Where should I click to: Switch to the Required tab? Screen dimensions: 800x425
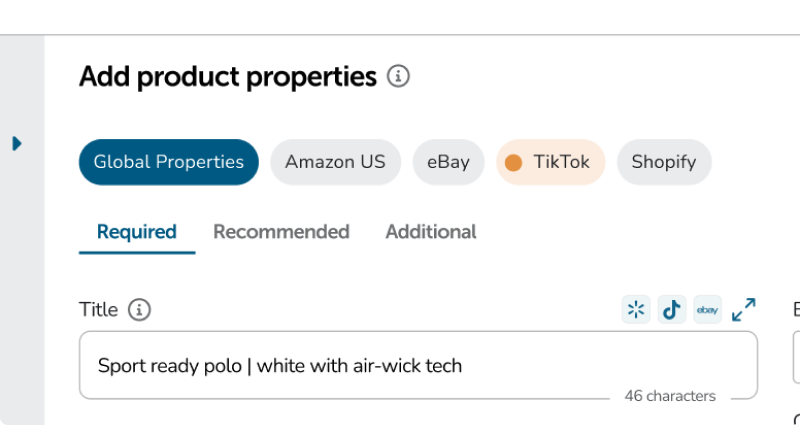(137, 232)
